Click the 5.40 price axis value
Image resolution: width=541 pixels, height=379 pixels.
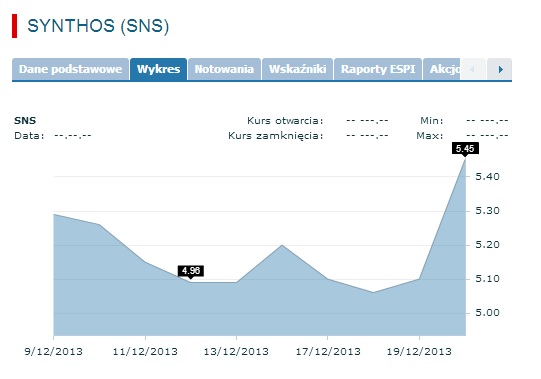pyautogui.click(x=487, y=177)
